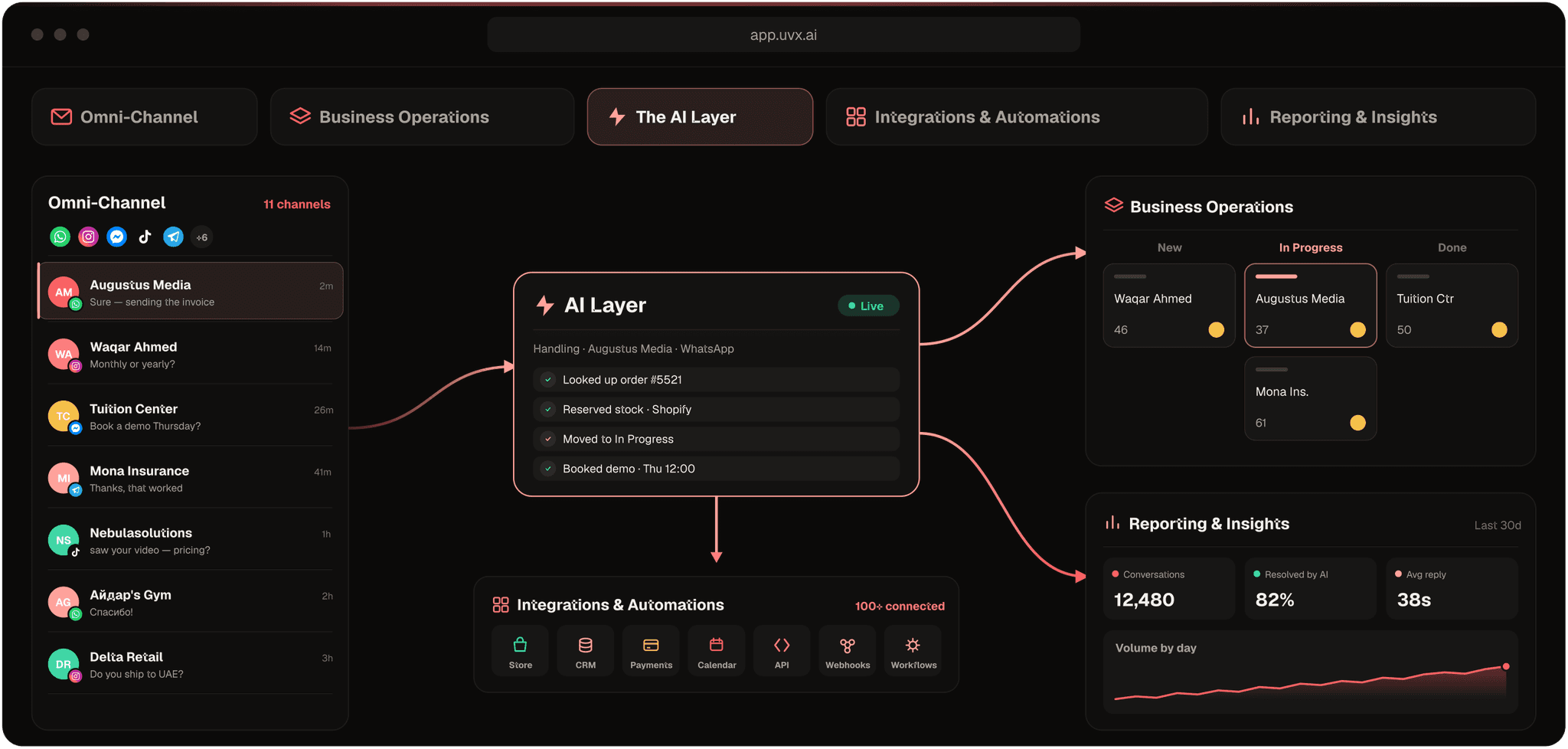
Task: Toggle the 'Looked up order #5521' checkmark
Action: pyautogui.click(x=548, y=380)
